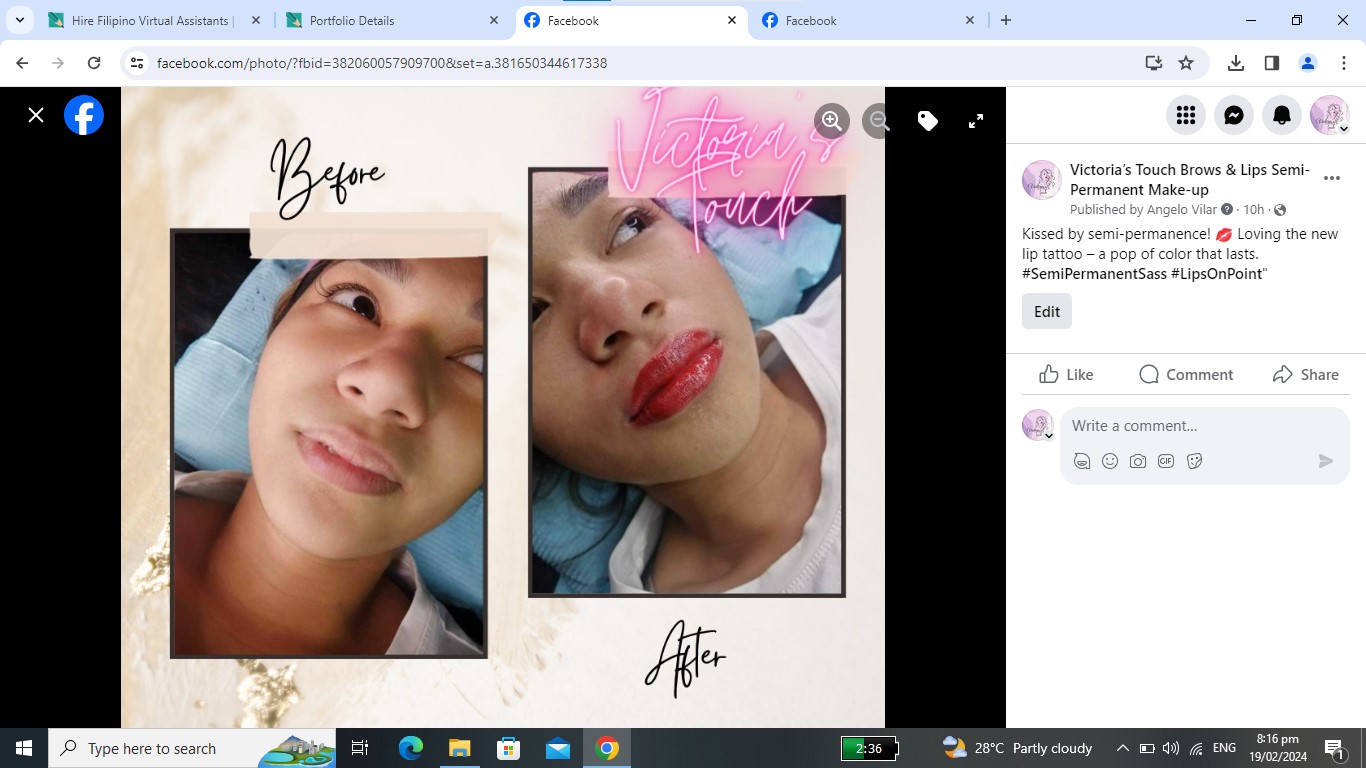
Task: Insert an avatar sticker in the comment
Action: tap(1082, 461)
